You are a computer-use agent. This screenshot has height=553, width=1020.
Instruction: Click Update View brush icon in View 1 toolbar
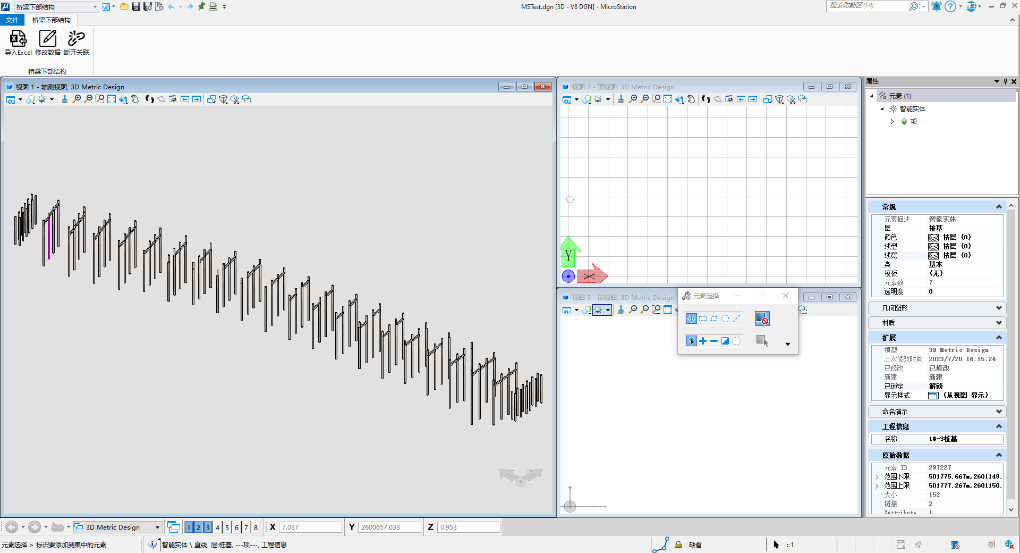[64, 100]
